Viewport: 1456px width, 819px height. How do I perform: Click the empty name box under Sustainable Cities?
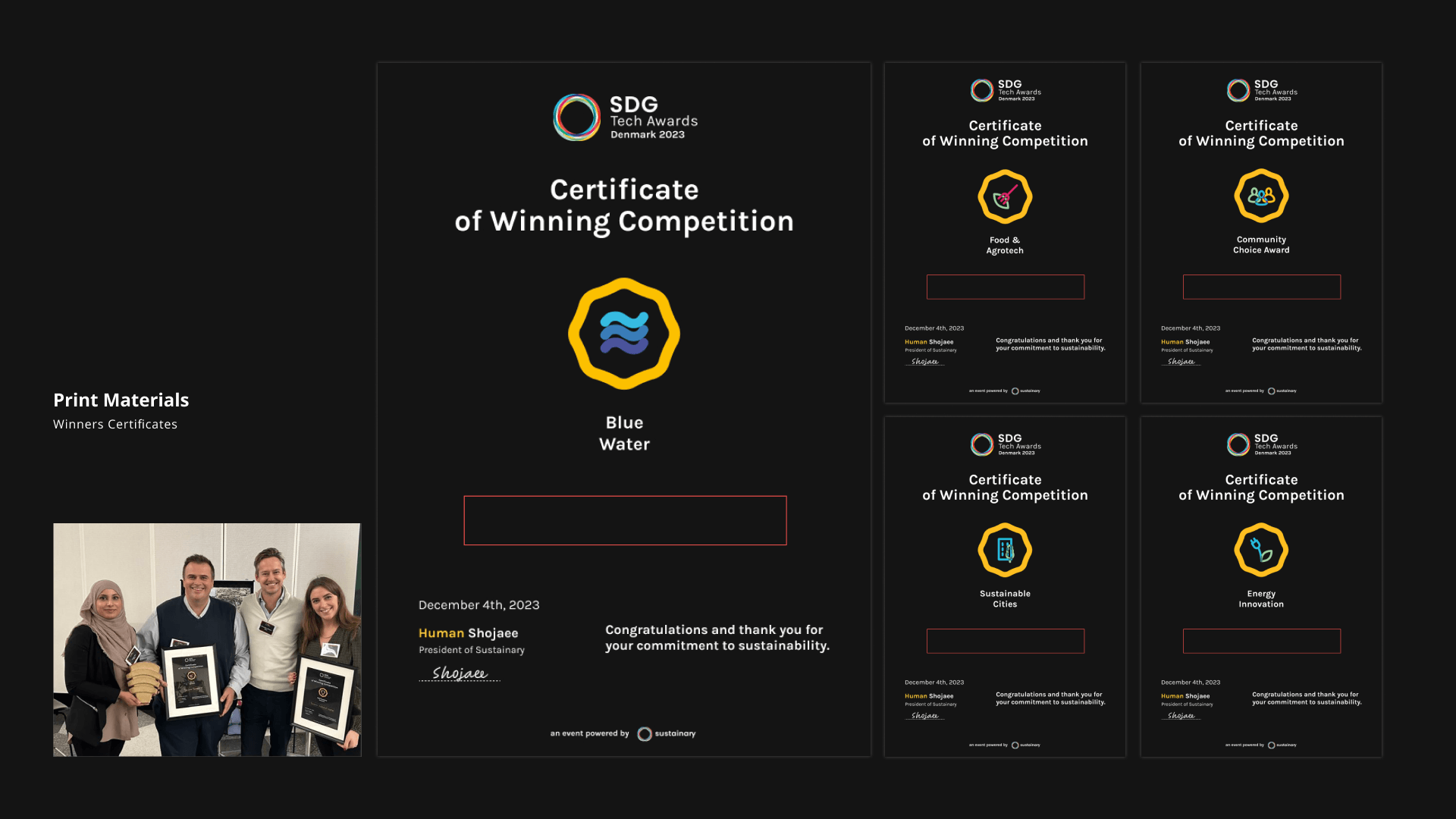point(1005,641)
